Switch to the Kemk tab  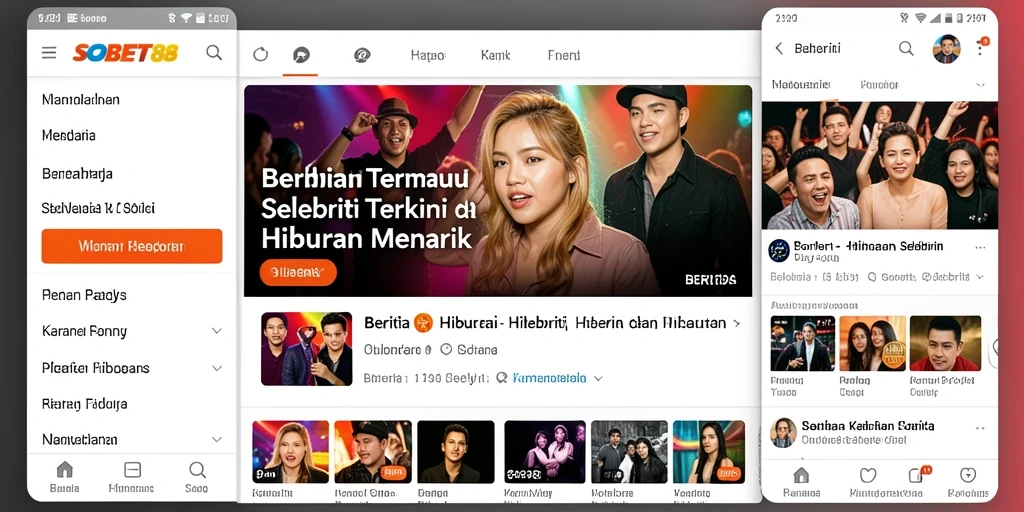(x=495, y=56)
